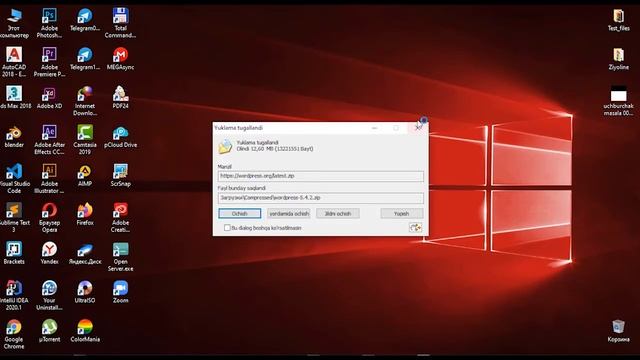The image size is (640, 360).
Task: Click the Your Uninstaller desktop icon
Action: 49,296
